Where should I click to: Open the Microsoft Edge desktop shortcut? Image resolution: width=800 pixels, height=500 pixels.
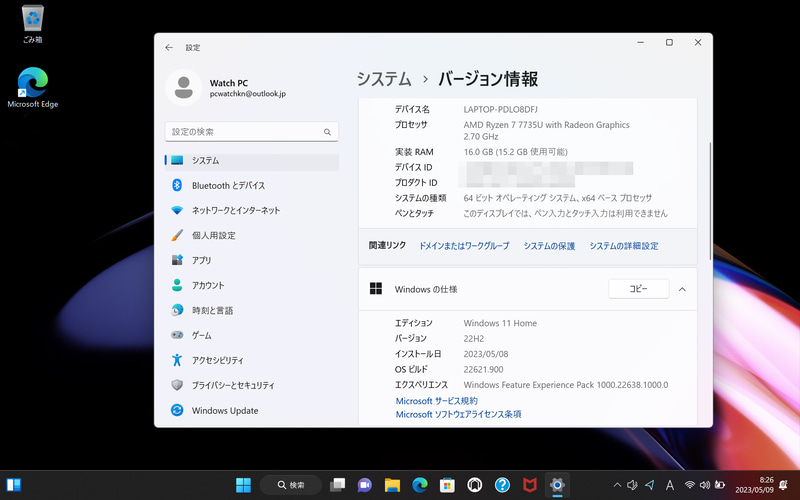point(33,87)
